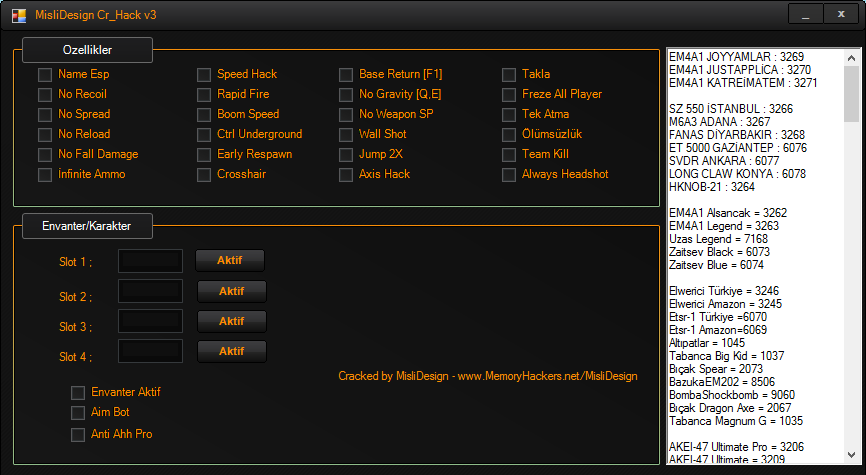Enable Wall Shot checkbox
Screen dimensions: 866x475
click(x=346, y=134)
